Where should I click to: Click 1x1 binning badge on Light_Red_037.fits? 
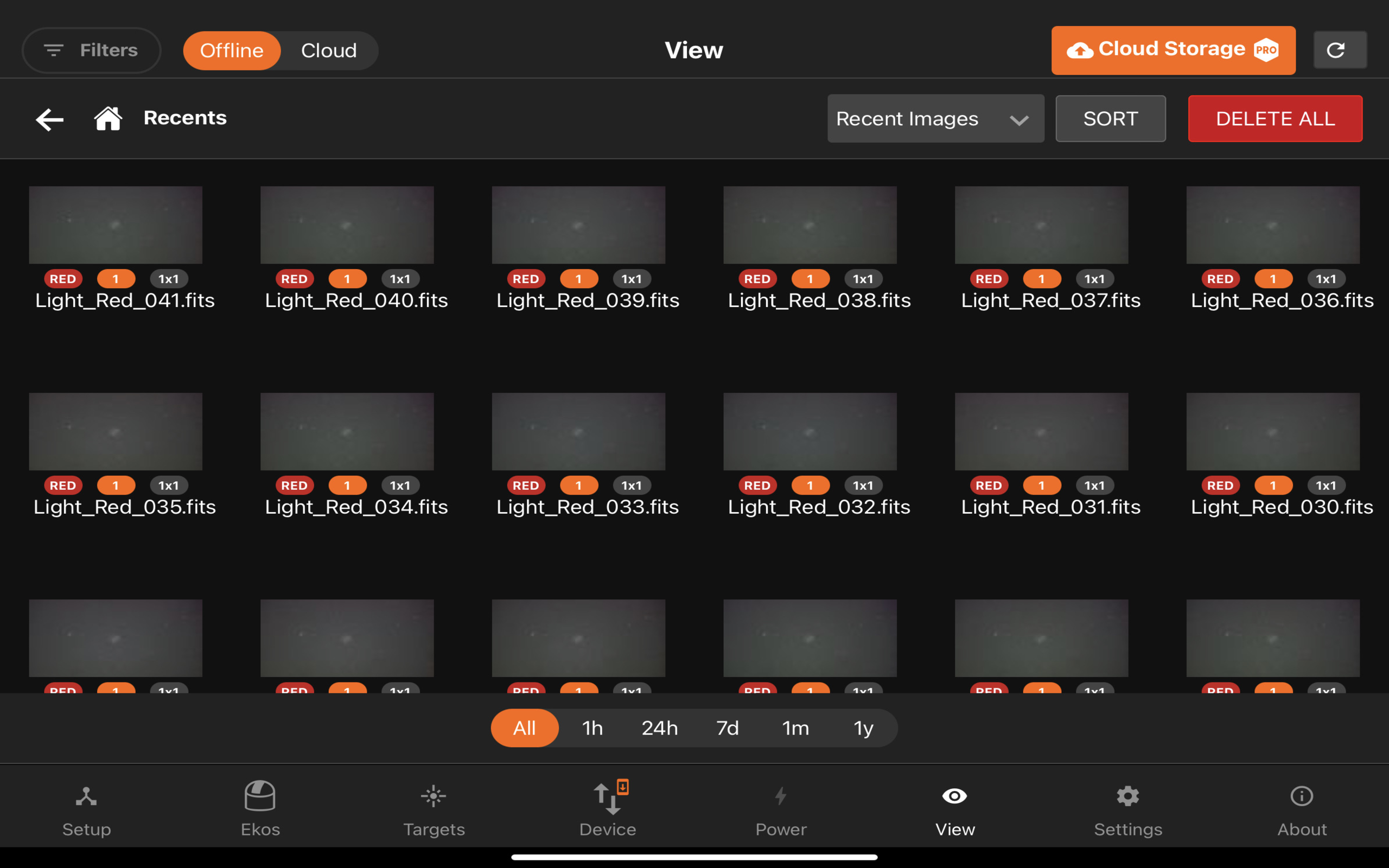1094,279
